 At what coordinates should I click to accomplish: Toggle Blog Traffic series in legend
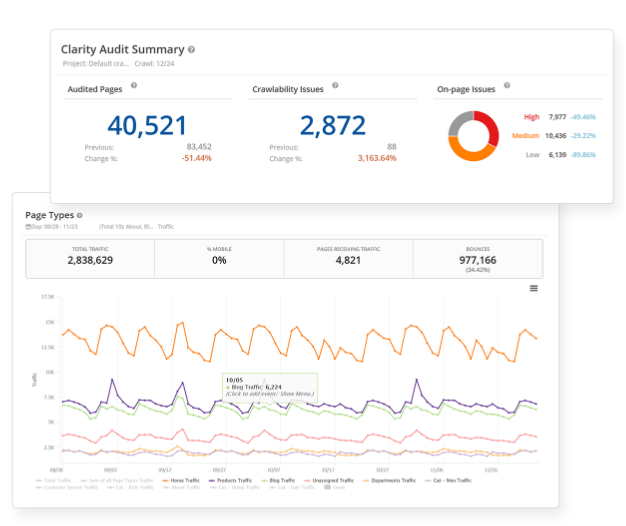click(x=278, y=481)
